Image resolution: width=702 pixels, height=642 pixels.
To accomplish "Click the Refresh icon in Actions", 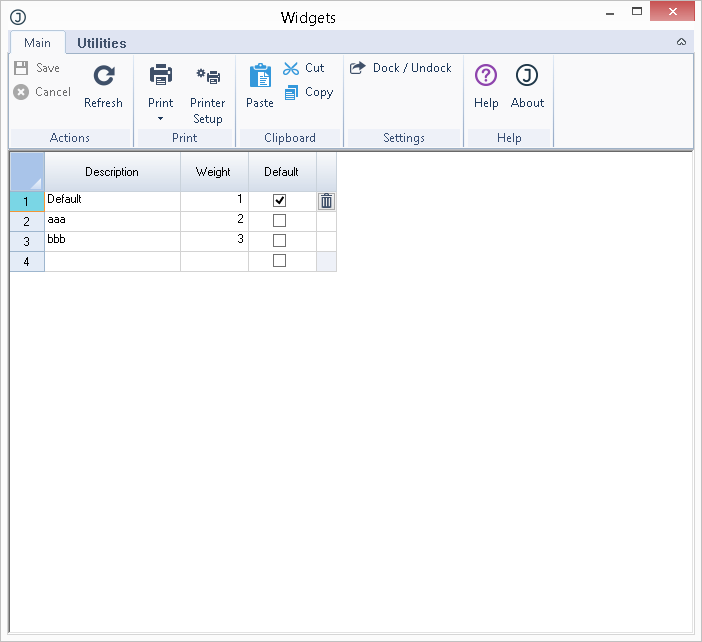I will point(103,76).
